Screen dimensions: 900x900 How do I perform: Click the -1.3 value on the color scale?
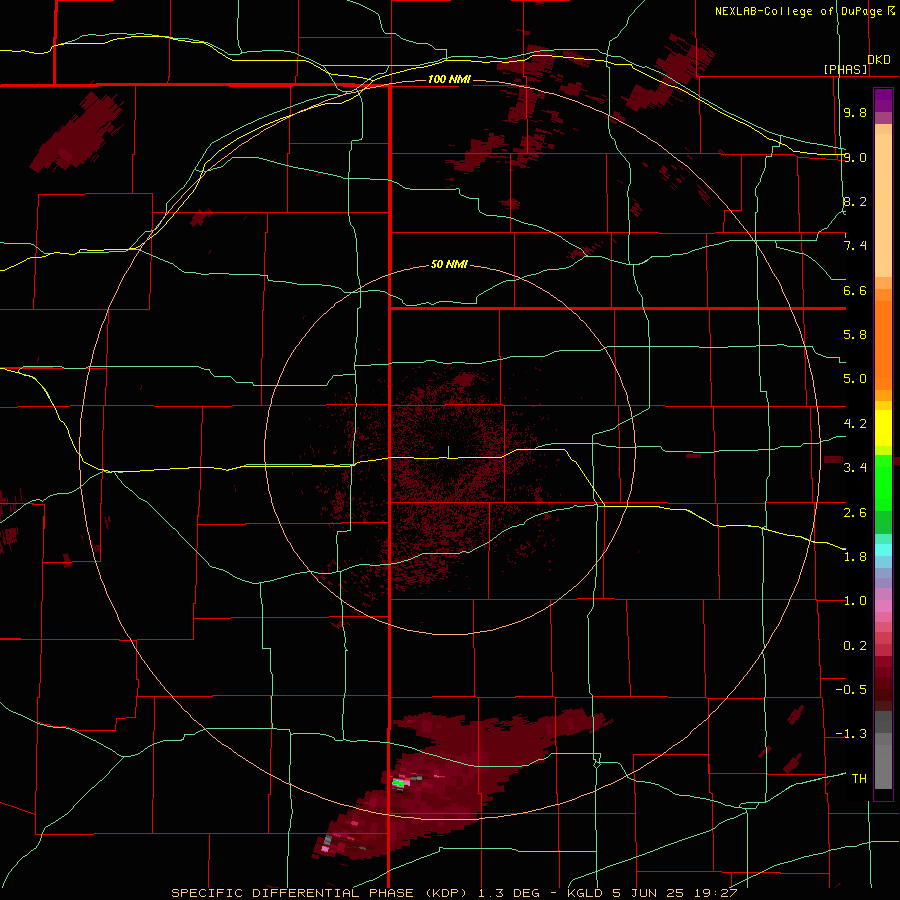point(851,734)
